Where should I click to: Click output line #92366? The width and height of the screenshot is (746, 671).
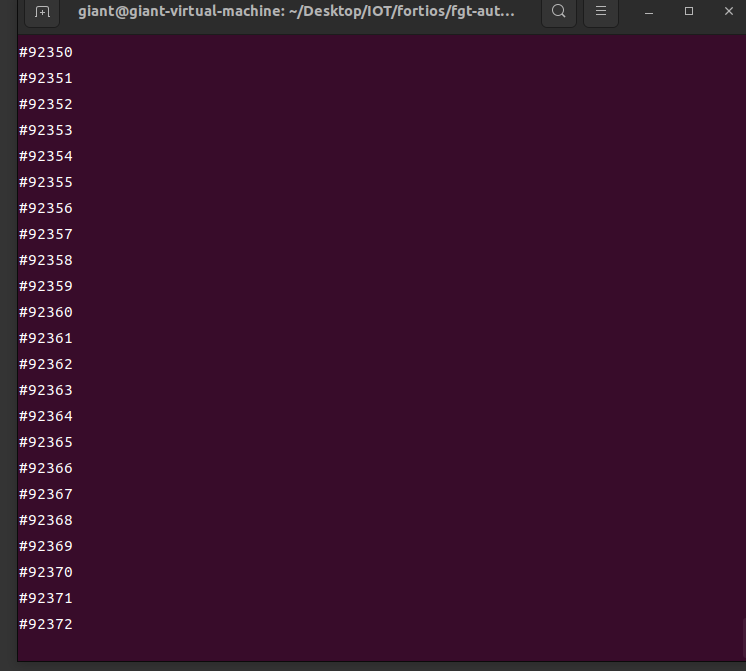click(x=46, y=469)
